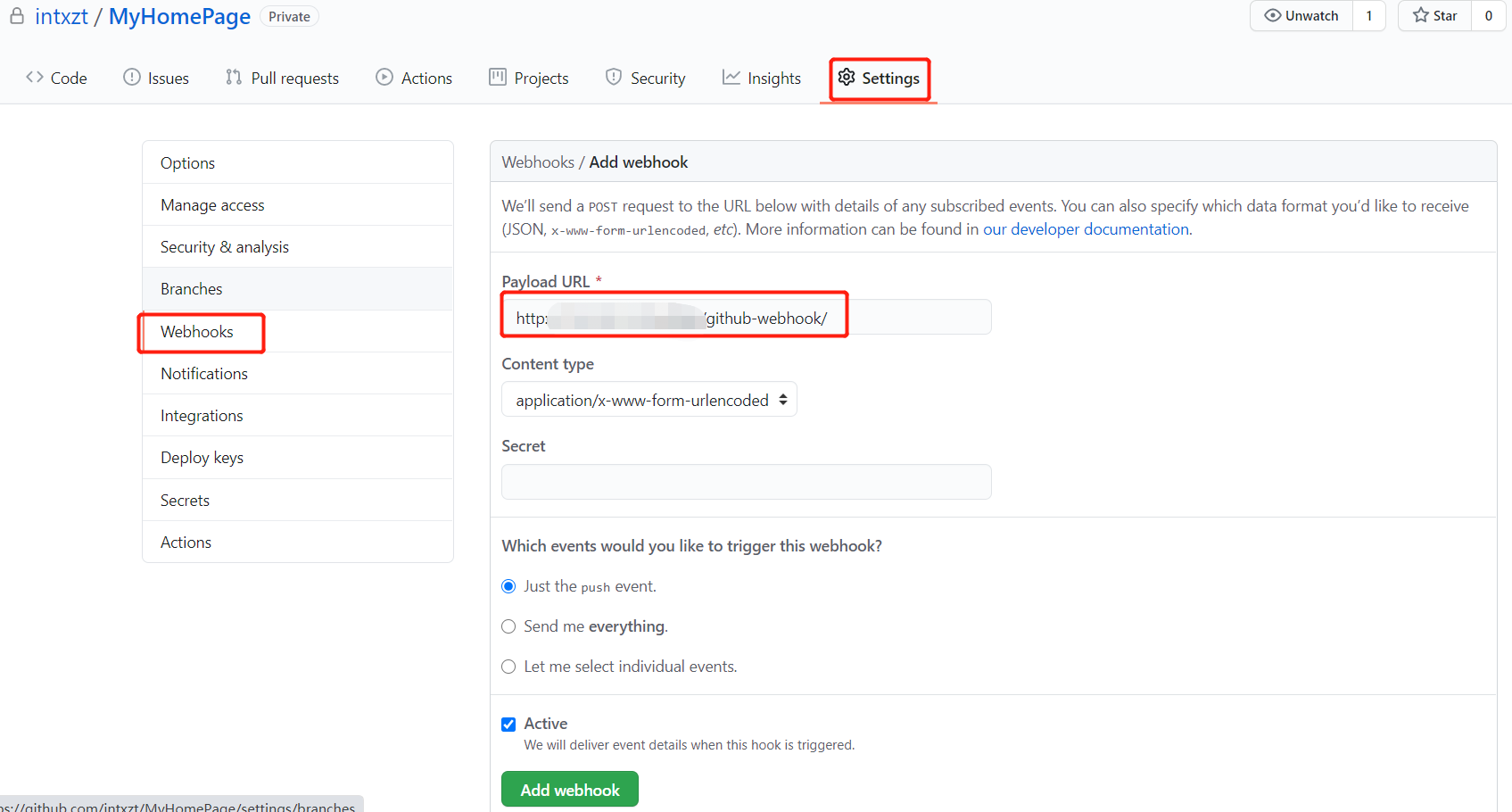Viewport: 1512px width, 812px height.
Task: Open the Projects tab
Action: click(529, 79)
